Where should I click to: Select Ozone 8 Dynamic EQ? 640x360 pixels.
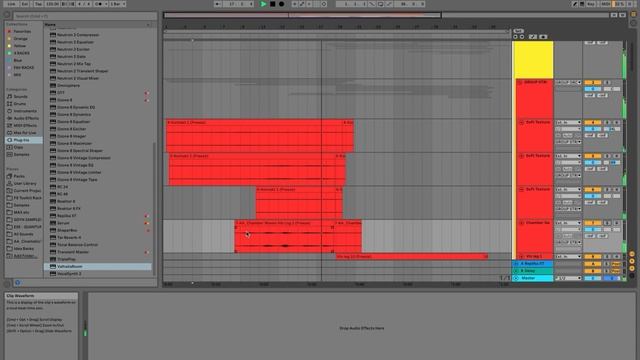click(x=98, y=107)
